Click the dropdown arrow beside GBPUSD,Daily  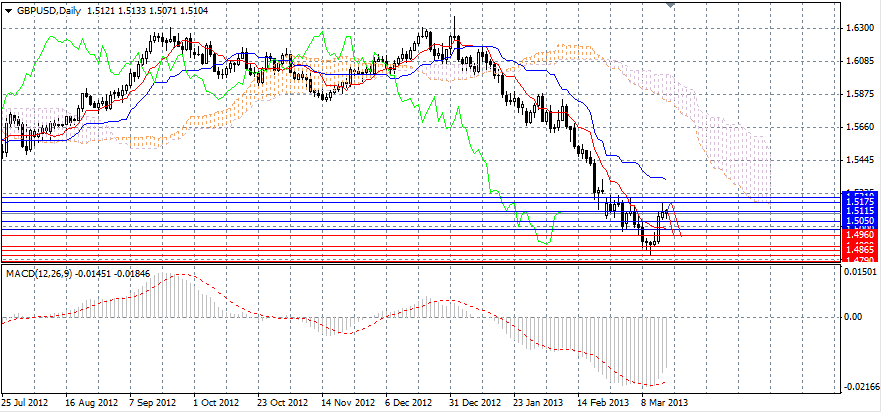[x=7, y=9]
